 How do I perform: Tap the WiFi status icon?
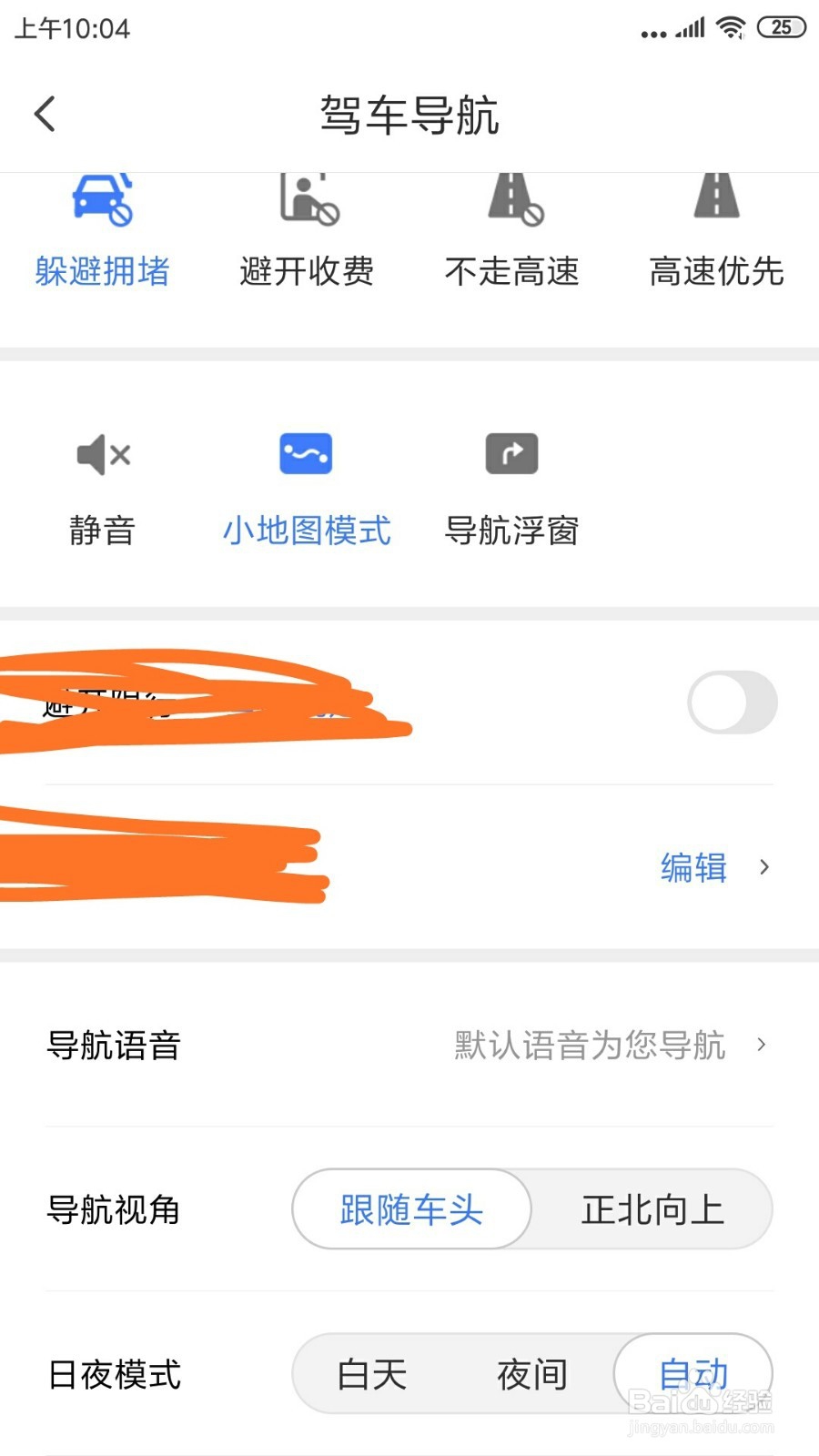click(730, 27)
